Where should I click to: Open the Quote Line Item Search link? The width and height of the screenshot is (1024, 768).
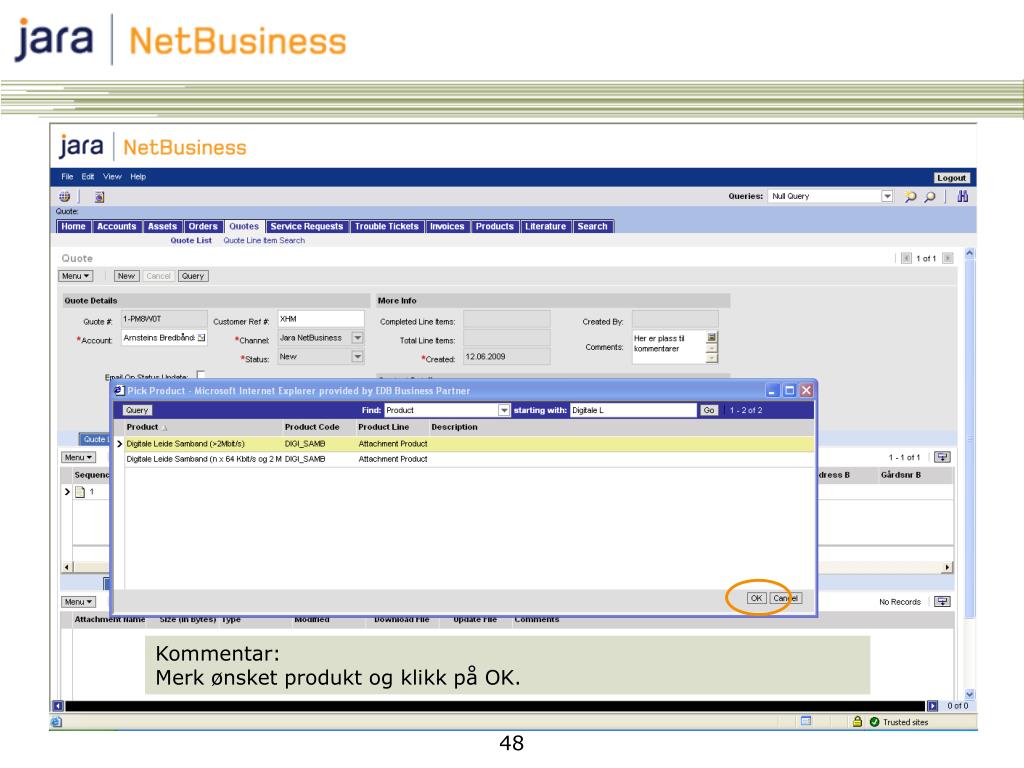pos(264,240)
